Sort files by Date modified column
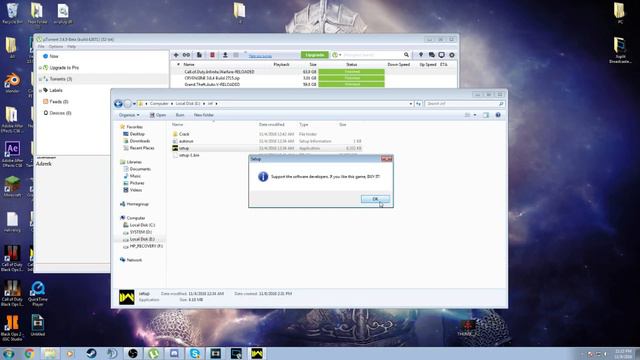The width and height of the screenshot is (640, 360). [x=271, y=124]
